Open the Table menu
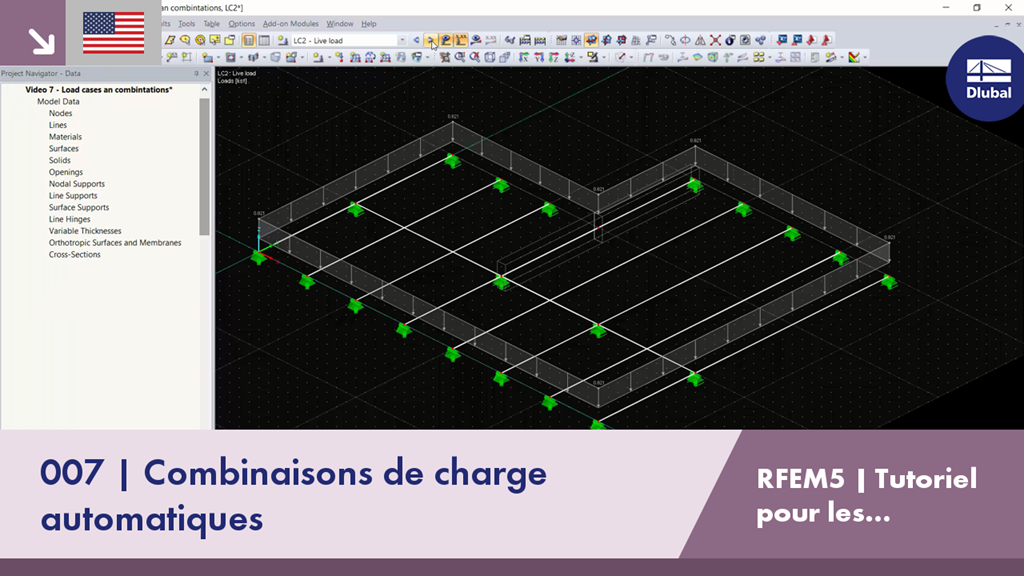Screen dimensions: 1024x576 coord(212,24)
